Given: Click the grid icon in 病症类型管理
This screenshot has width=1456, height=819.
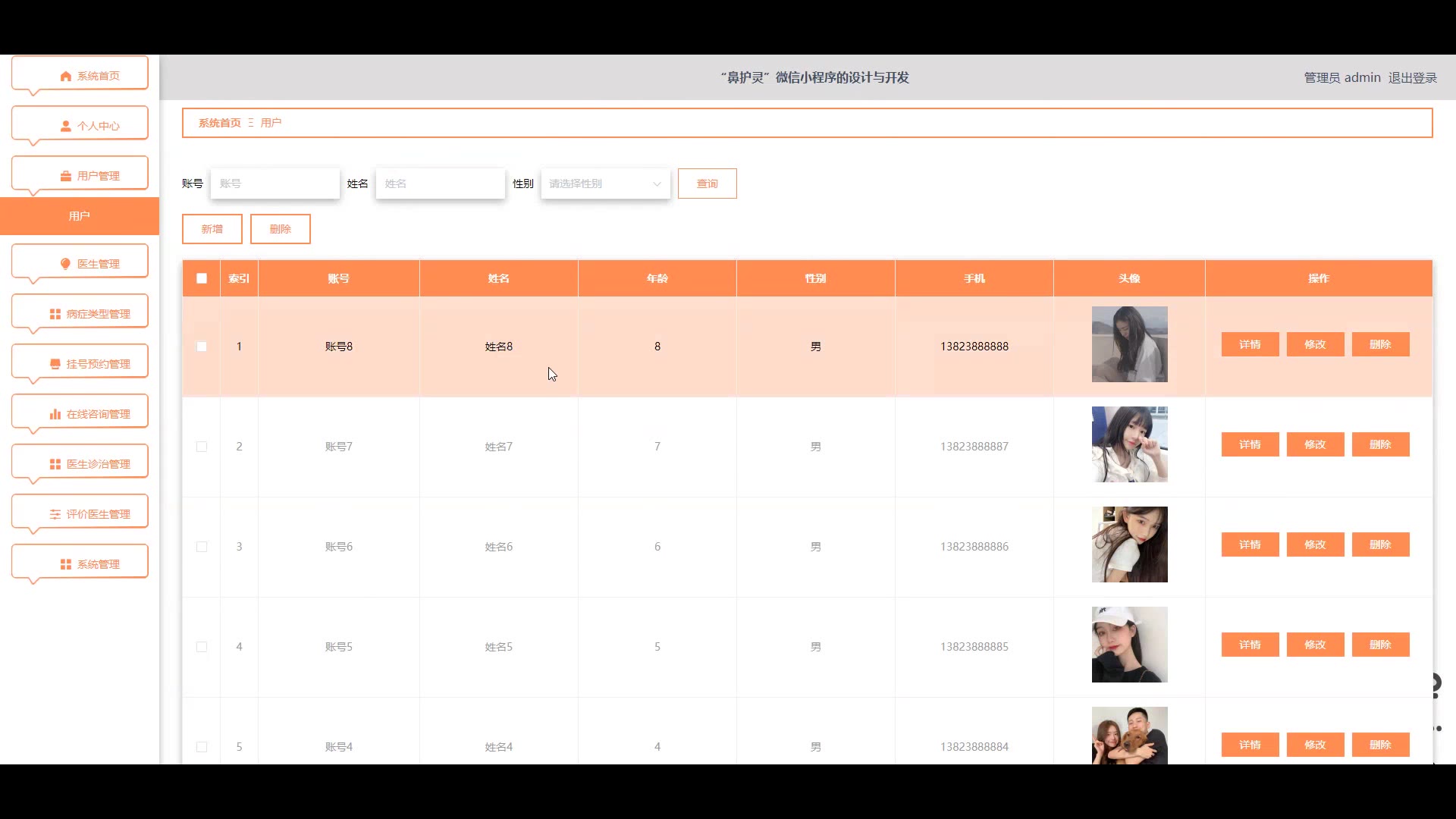Looking at the screenshot, I should click(55, 314).
